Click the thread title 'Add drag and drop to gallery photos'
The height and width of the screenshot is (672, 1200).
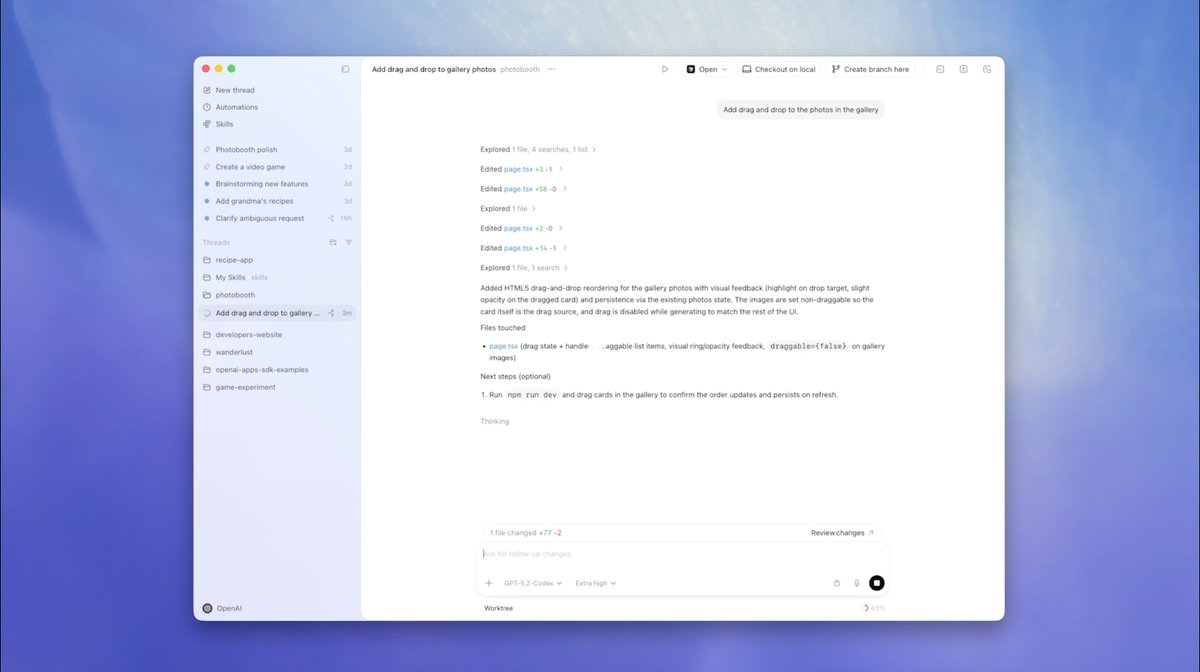tap(434, 69)
